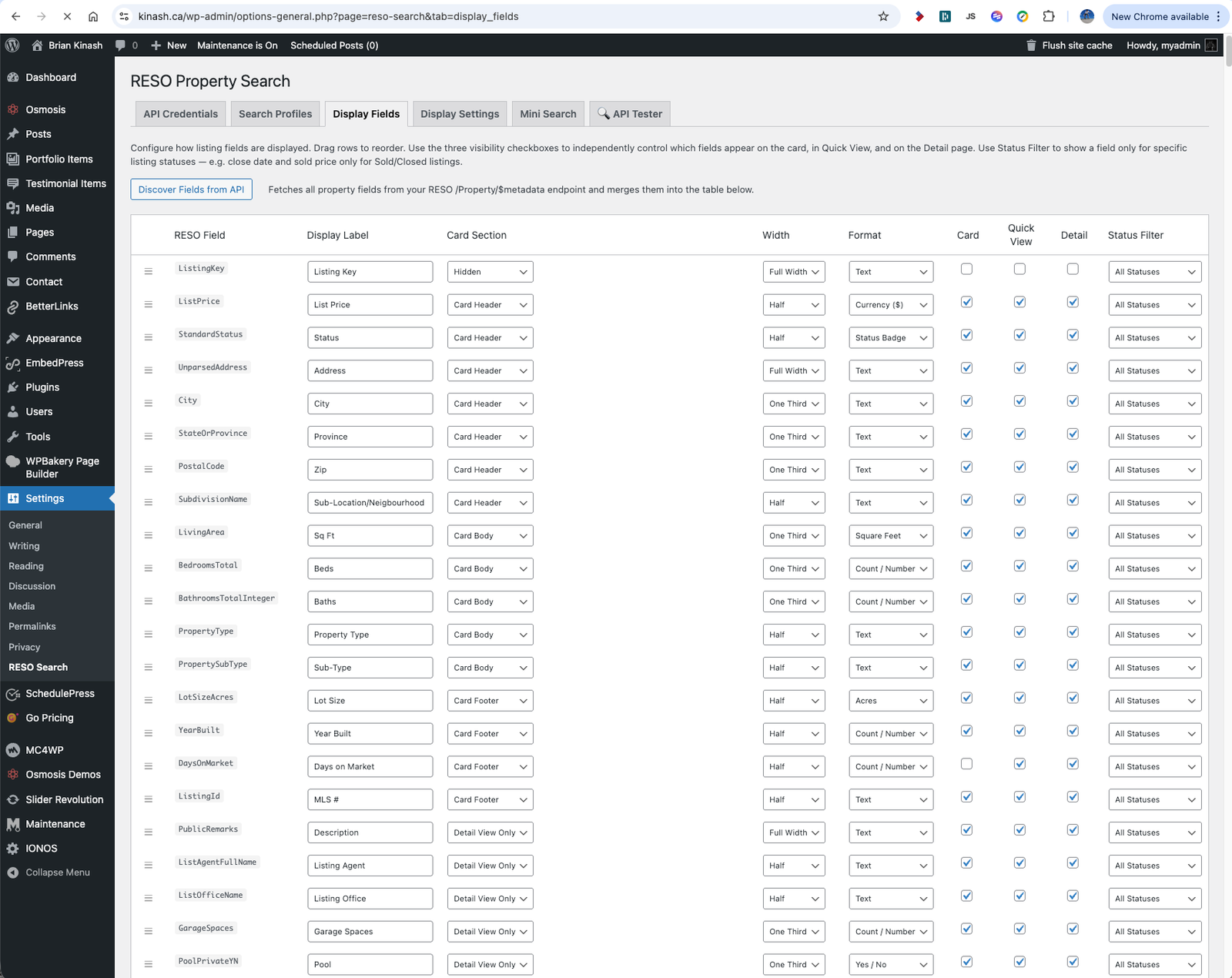Screen dimensions: 1232x978
Task: Open the API Credentials tab
Action: [180, 114]
